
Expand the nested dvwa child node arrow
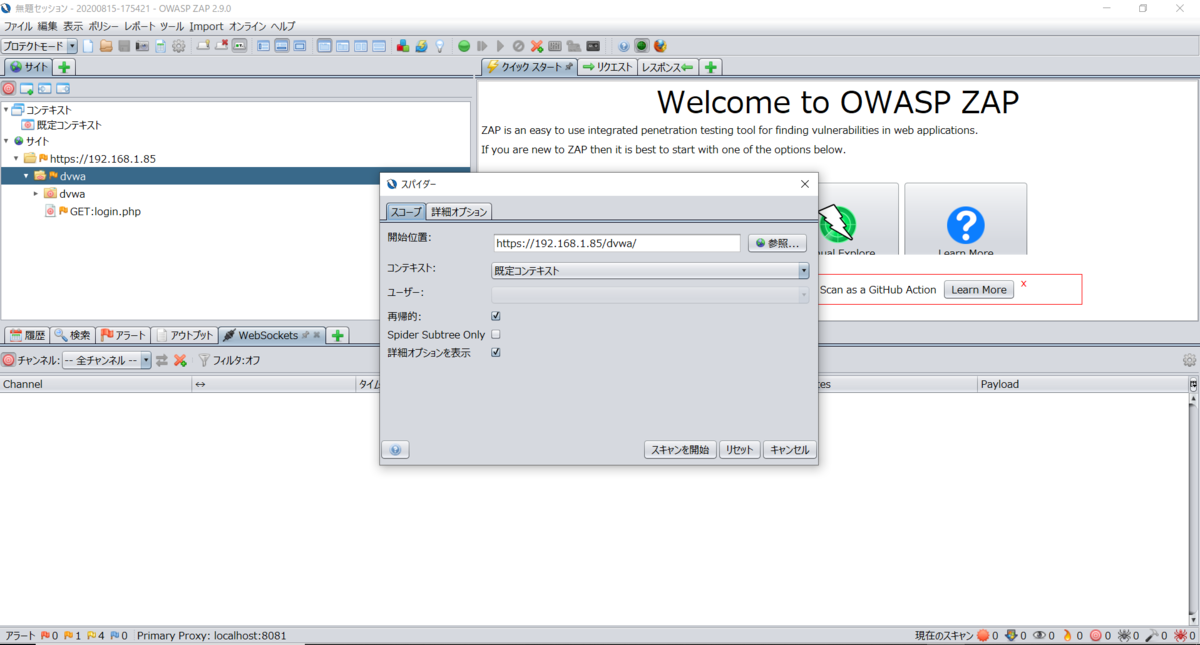click(36, 193)
